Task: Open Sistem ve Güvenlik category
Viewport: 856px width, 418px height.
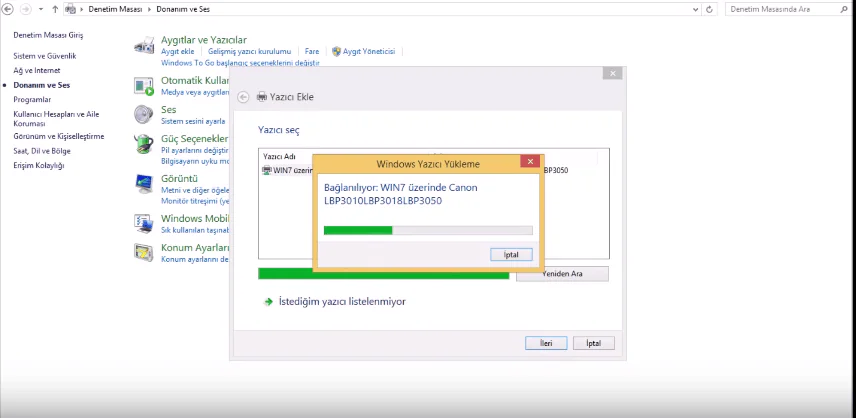Action: [45, 56]
